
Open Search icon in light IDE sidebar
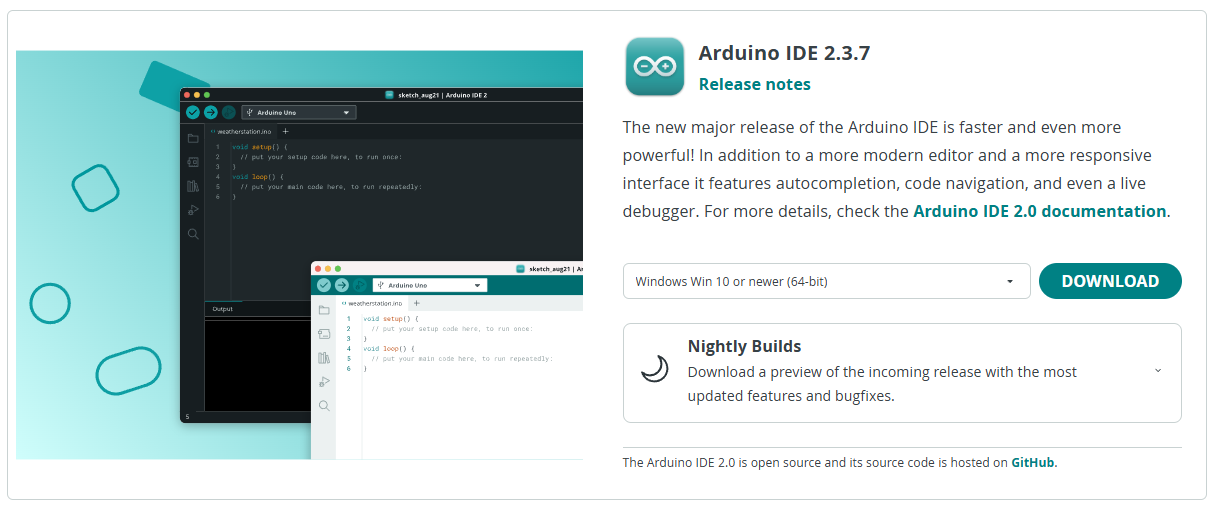(x=324, y=406)
